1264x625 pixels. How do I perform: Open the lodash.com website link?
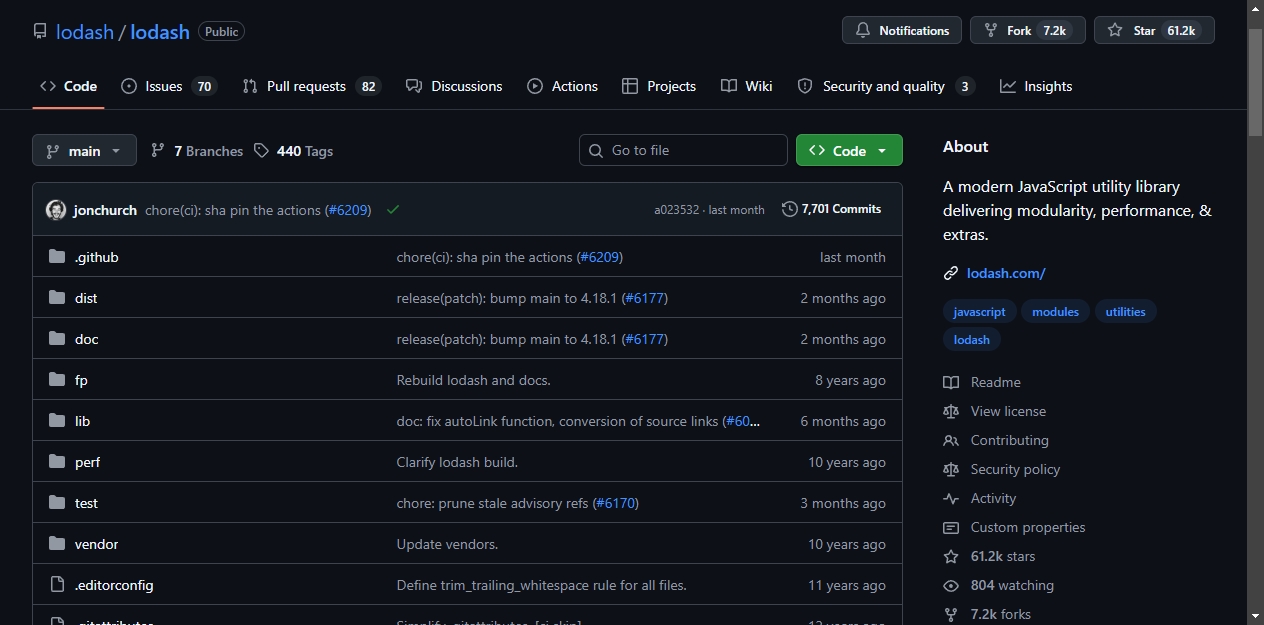click(1006, 273)
